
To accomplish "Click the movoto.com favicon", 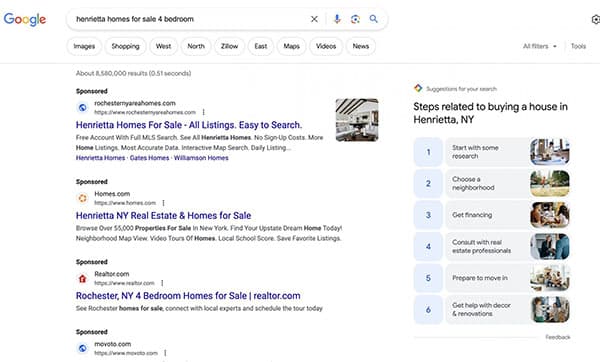I will [82, 348].
